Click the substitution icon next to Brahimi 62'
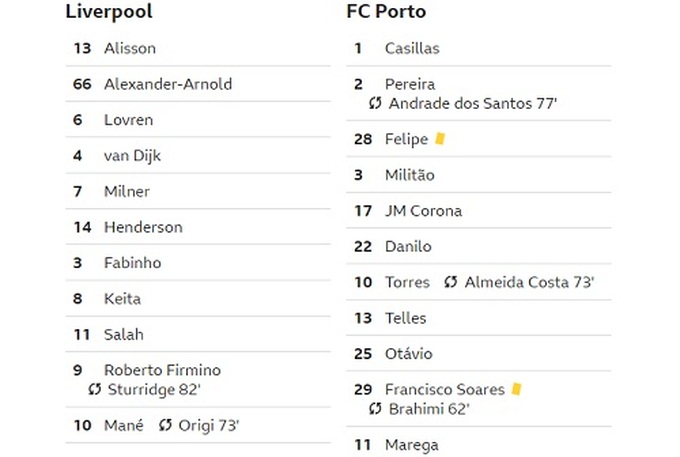 (375, 408)
